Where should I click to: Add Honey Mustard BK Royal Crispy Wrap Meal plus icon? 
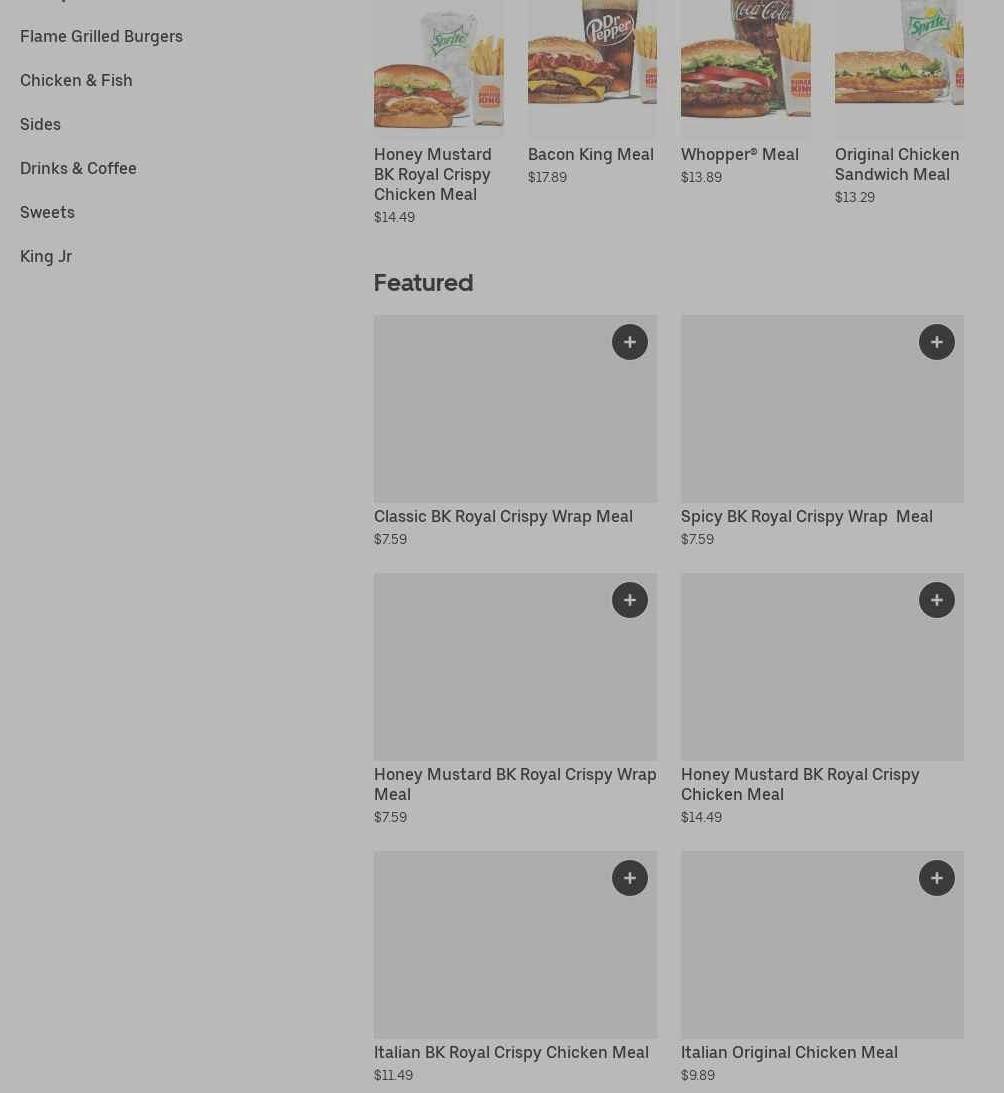[630, 600]
